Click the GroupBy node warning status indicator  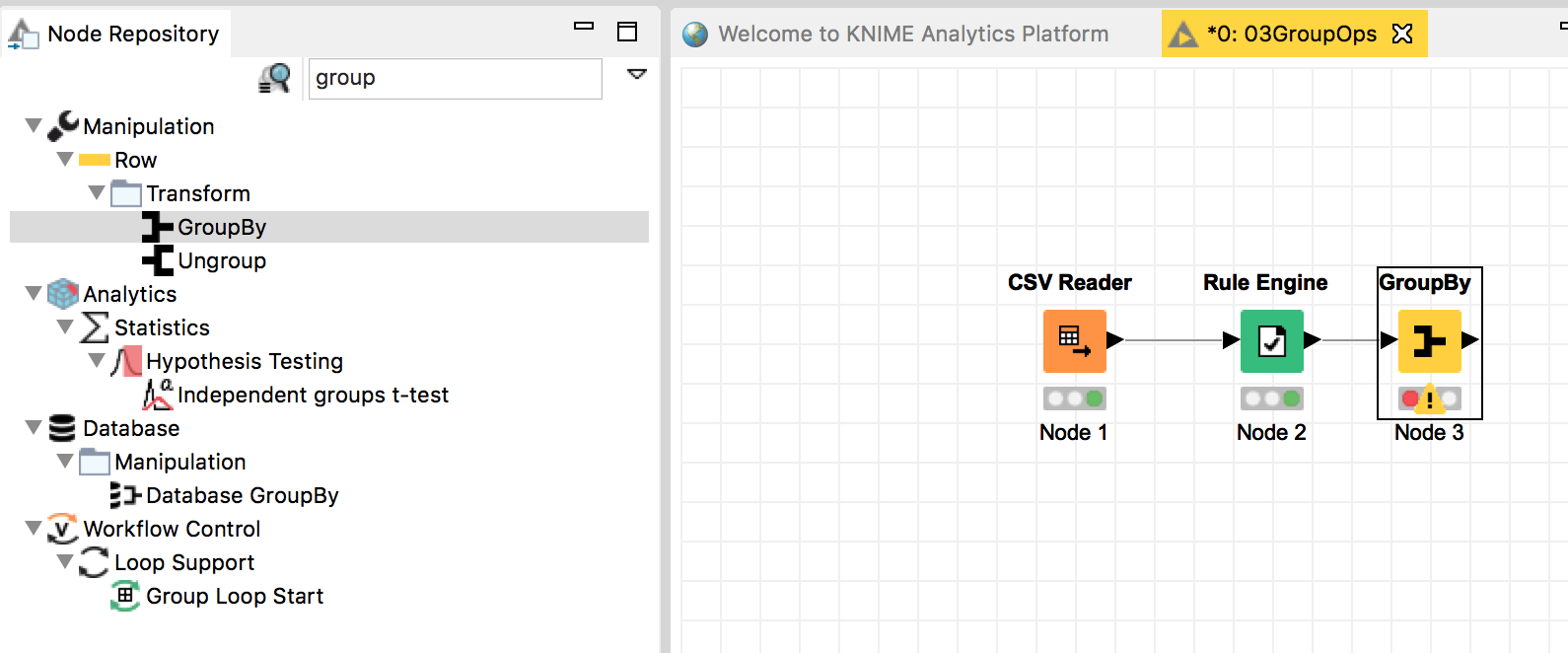coord(1429,399)
